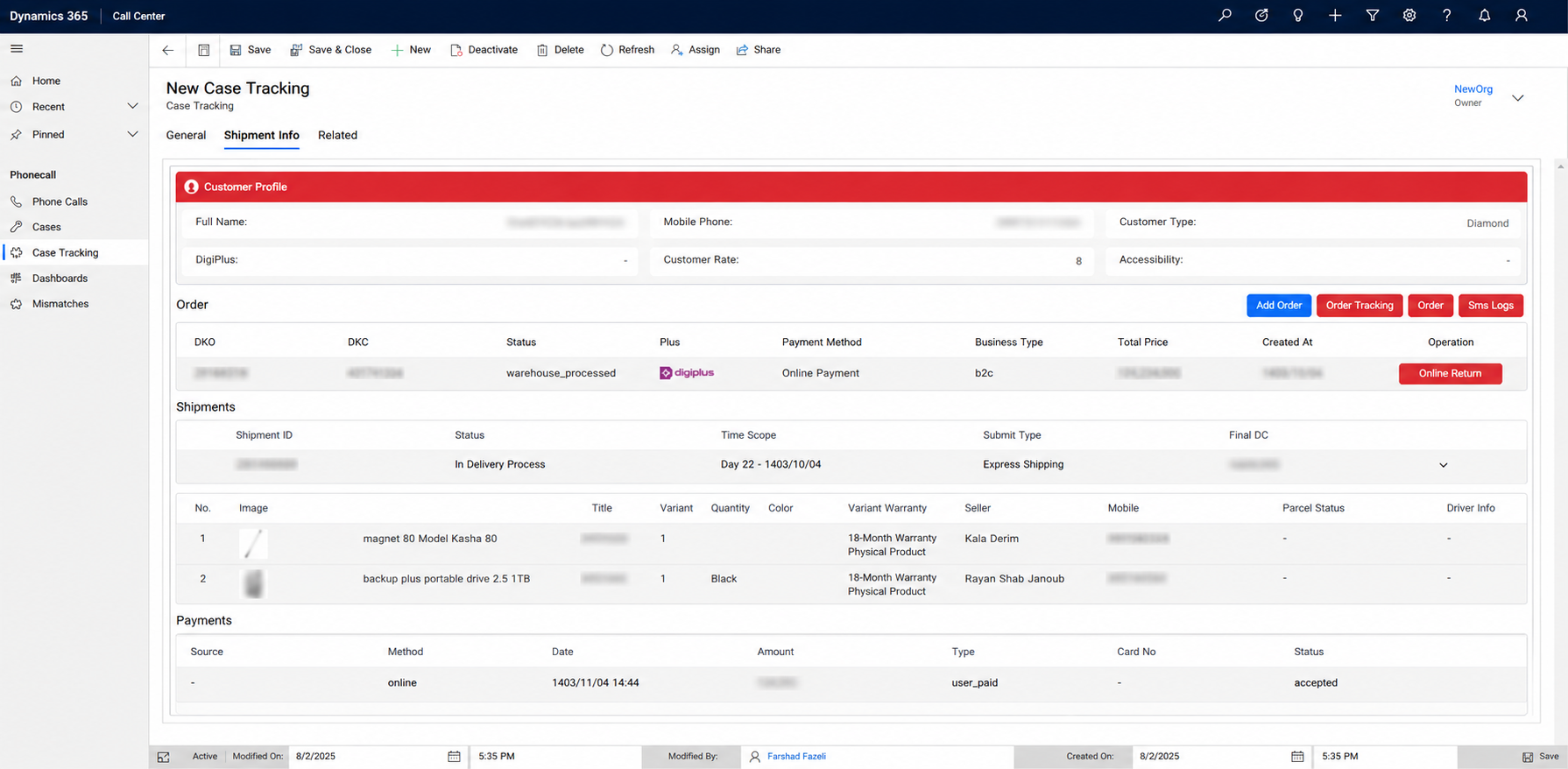Open advanced find filter icon
Screen dimensions: 1568x769
point(1373,16)
